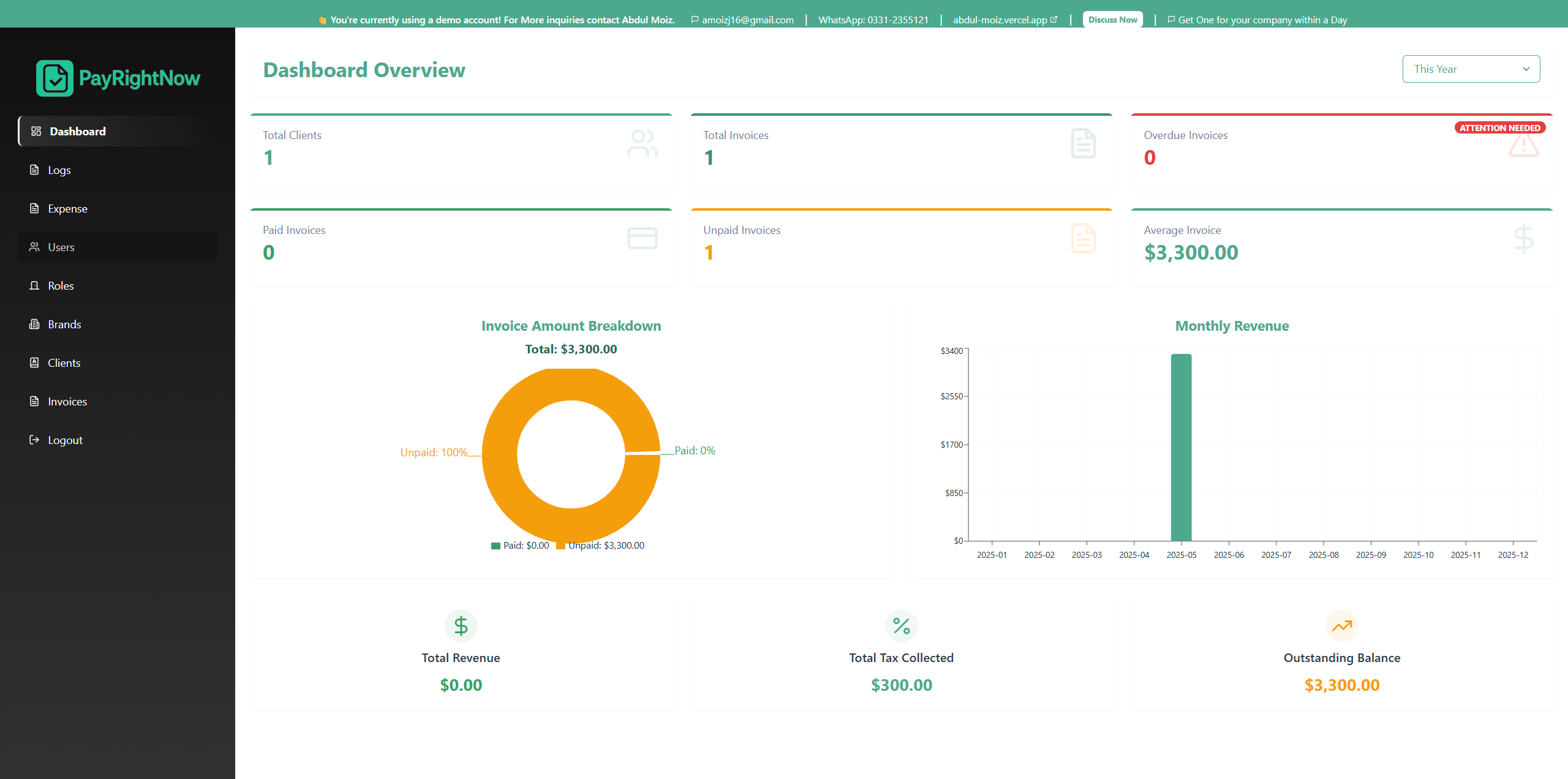Viewport: 1568px width, 779px height.
Task: Click the Logout option in sidebar
Action: point(65,440)
